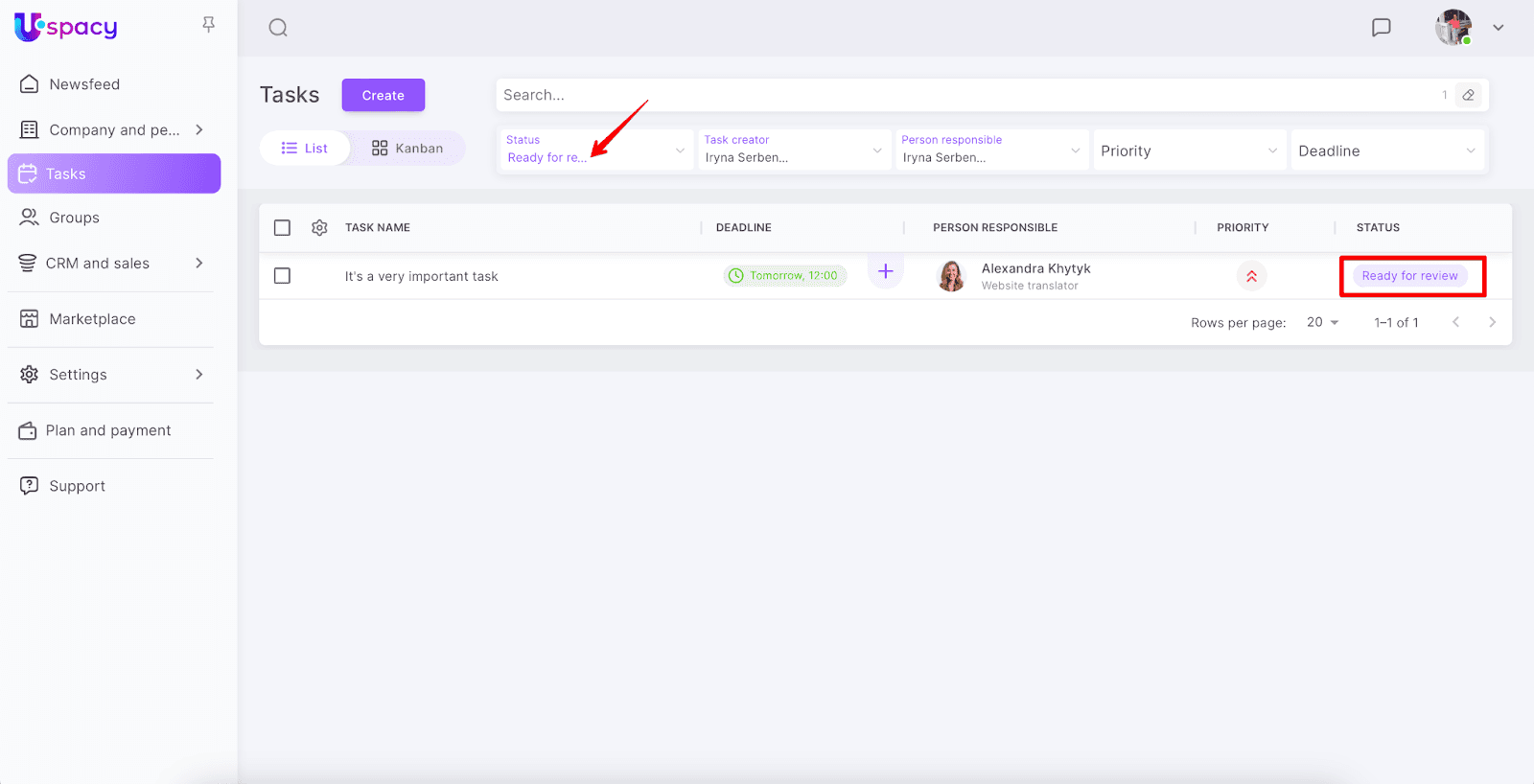Open table column settings gear
1534x784 pixels.
pos(319,228)
